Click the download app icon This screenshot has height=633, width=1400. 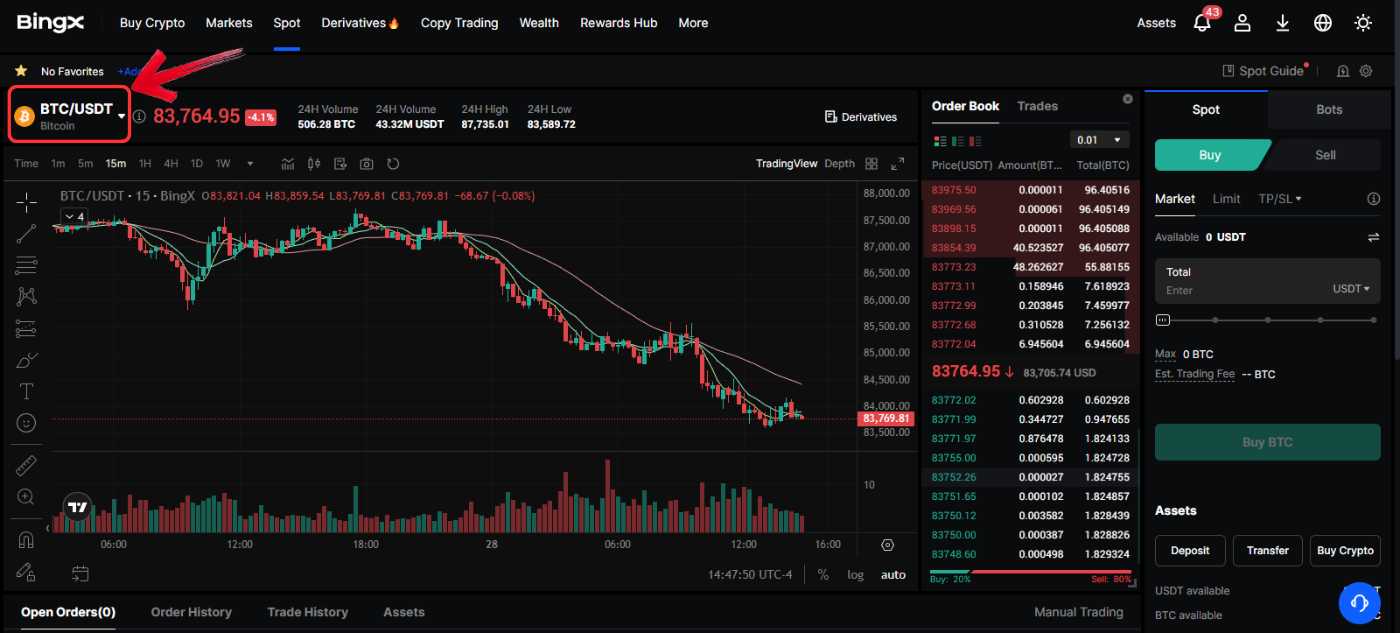(x=1283, y=22)
